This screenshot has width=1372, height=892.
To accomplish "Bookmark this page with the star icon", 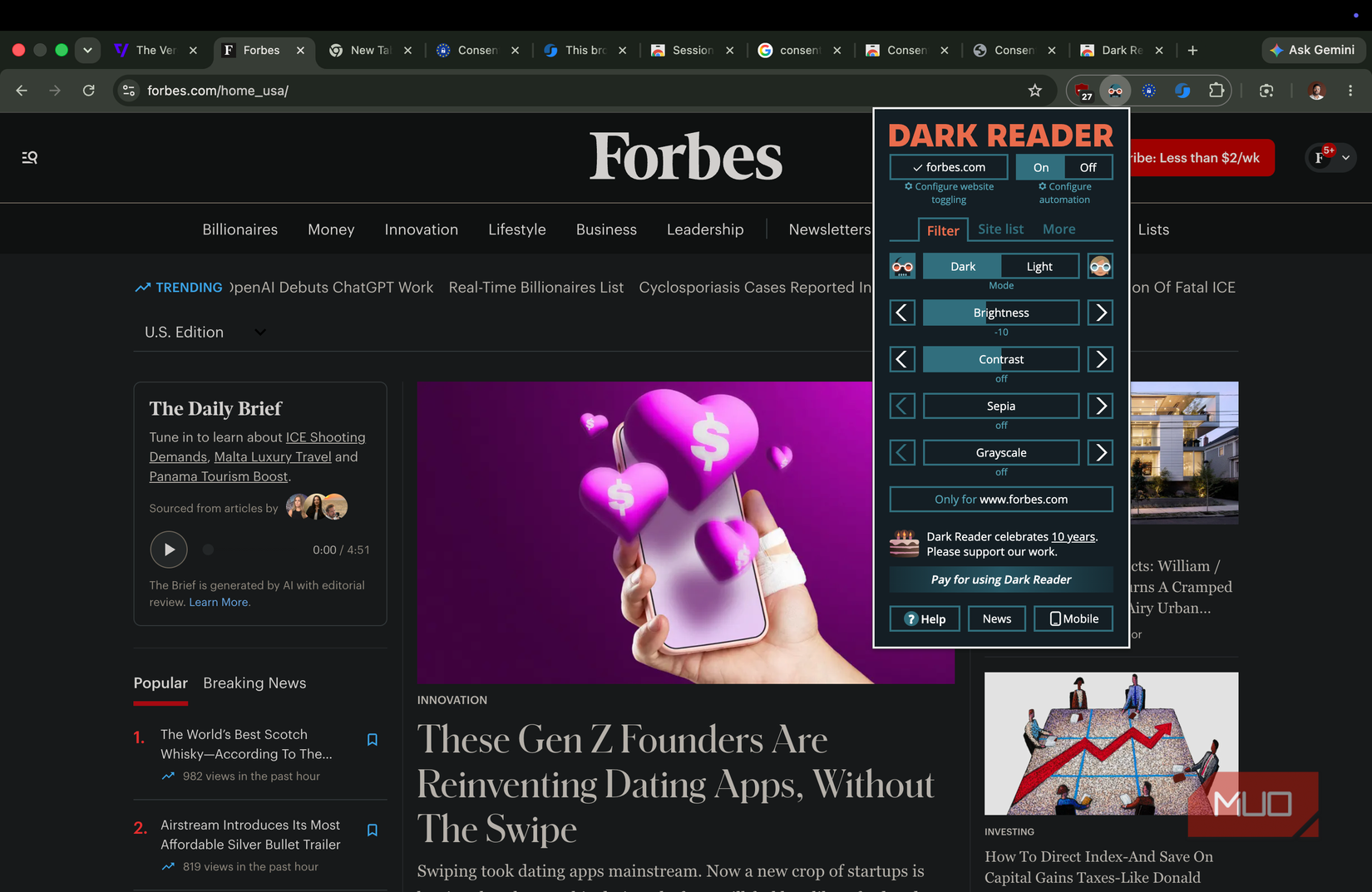I will click(1034, 91).
